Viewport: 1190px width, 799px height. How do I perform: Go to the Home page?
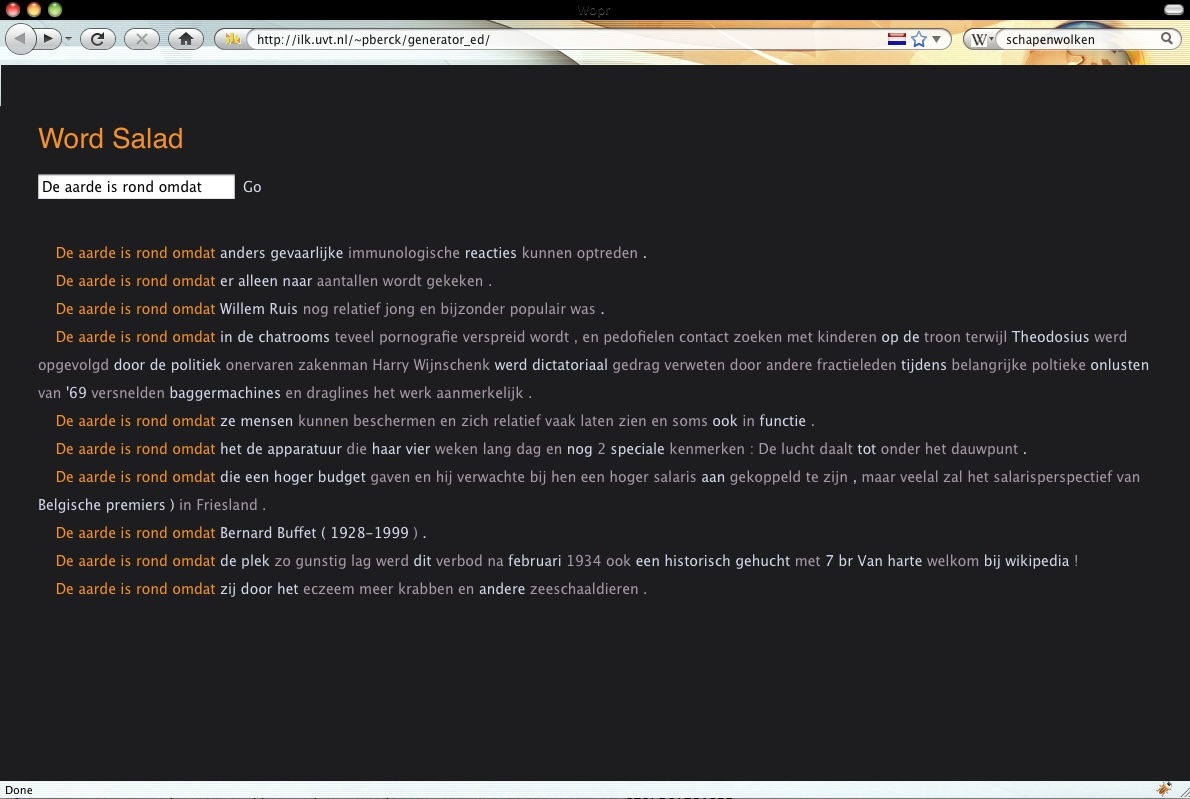click(x=185, y=39)
